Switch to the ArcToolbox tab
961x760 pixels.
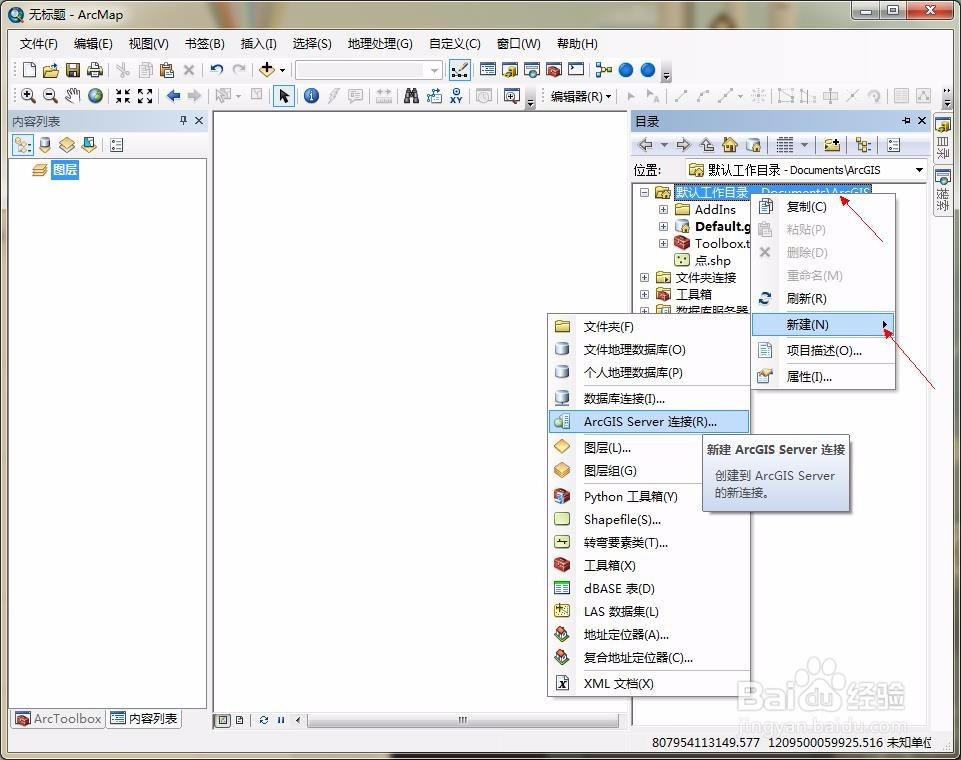(x=58, y=718)
